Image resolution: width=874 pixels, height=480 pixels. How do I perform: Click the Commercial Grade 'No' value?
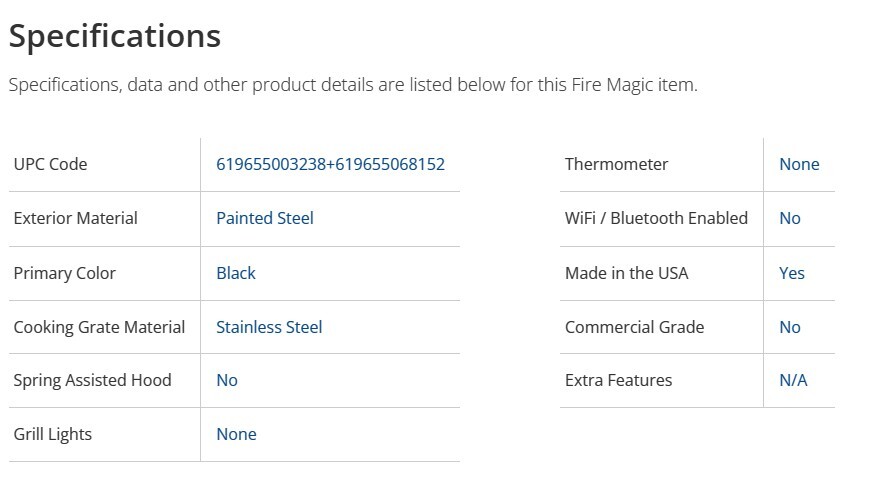click(x=790, y=327)
